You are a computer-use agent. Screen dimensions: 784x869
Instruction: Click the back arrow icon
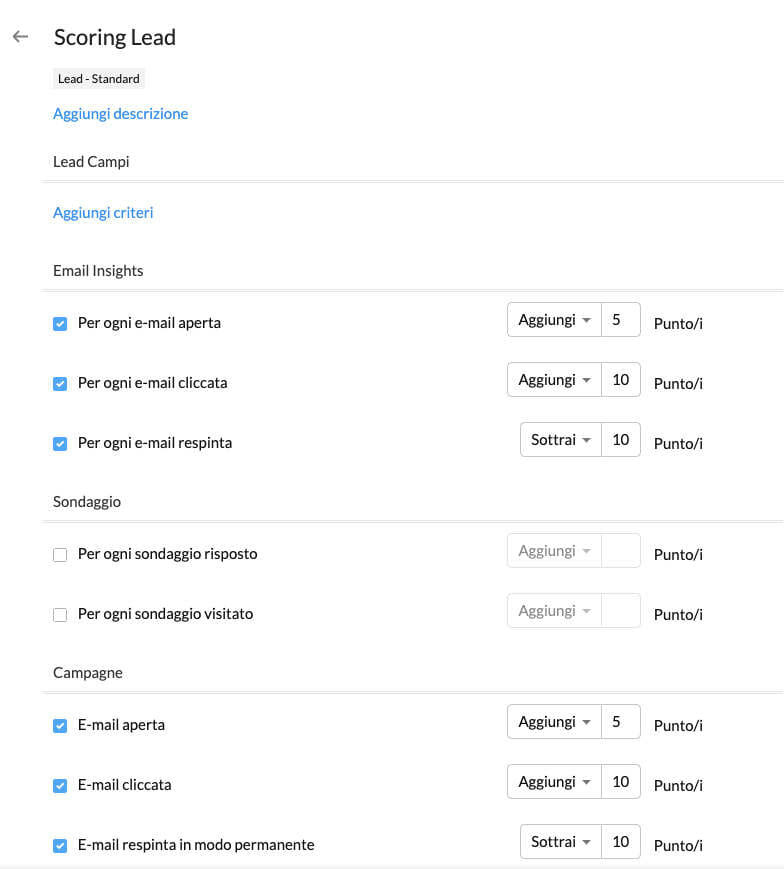click(x=20, y=37)
